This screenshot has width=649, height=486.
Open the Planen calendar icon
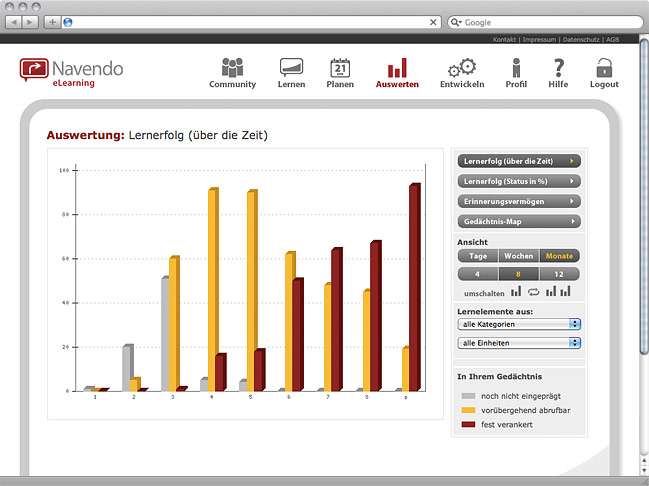(340, 68)
